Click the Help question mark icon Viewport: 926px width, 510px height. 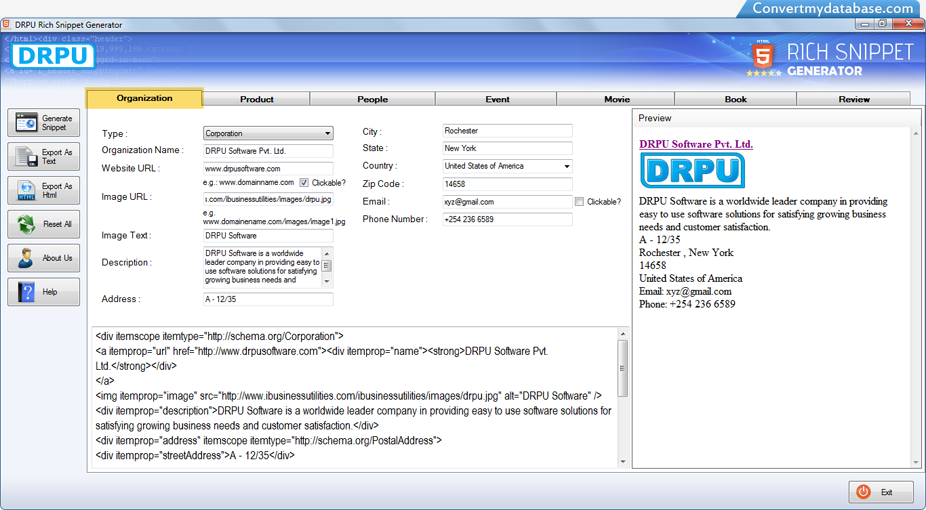pos(26,292)
